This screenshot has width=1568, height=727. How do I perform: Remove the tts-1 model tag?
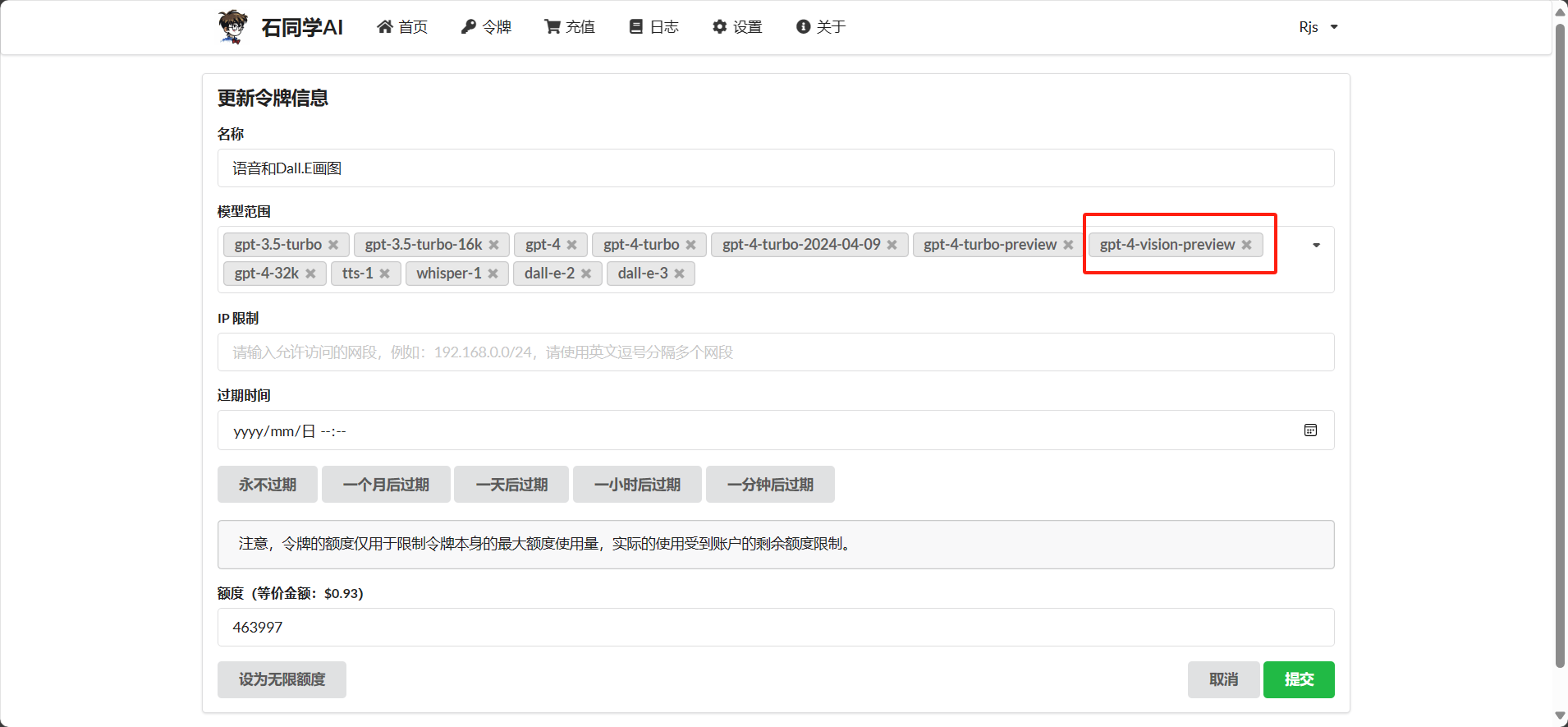pos(384,274)
